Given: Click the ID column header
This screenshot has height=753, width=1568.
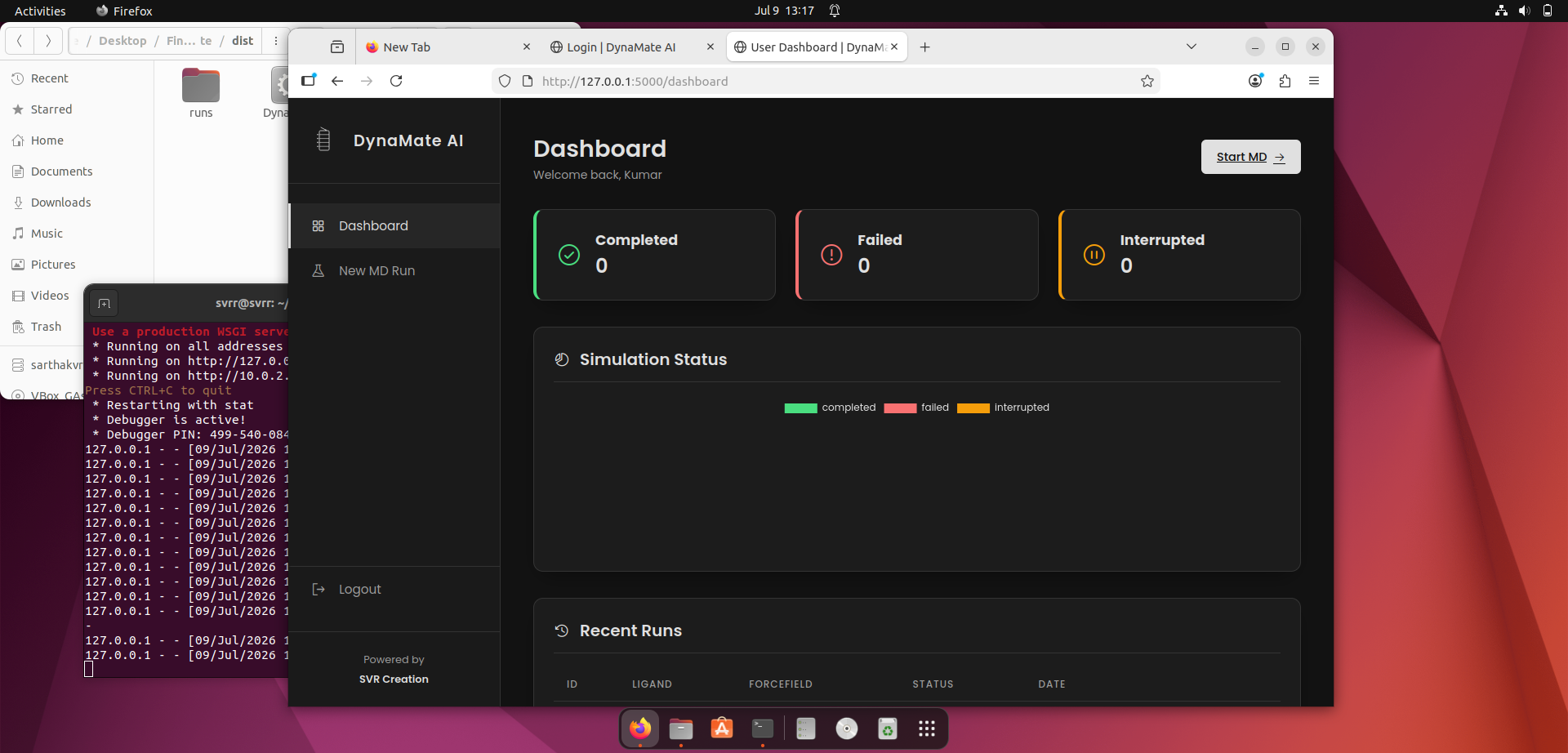Looking at the screenshot, I should tap(572, 684).
